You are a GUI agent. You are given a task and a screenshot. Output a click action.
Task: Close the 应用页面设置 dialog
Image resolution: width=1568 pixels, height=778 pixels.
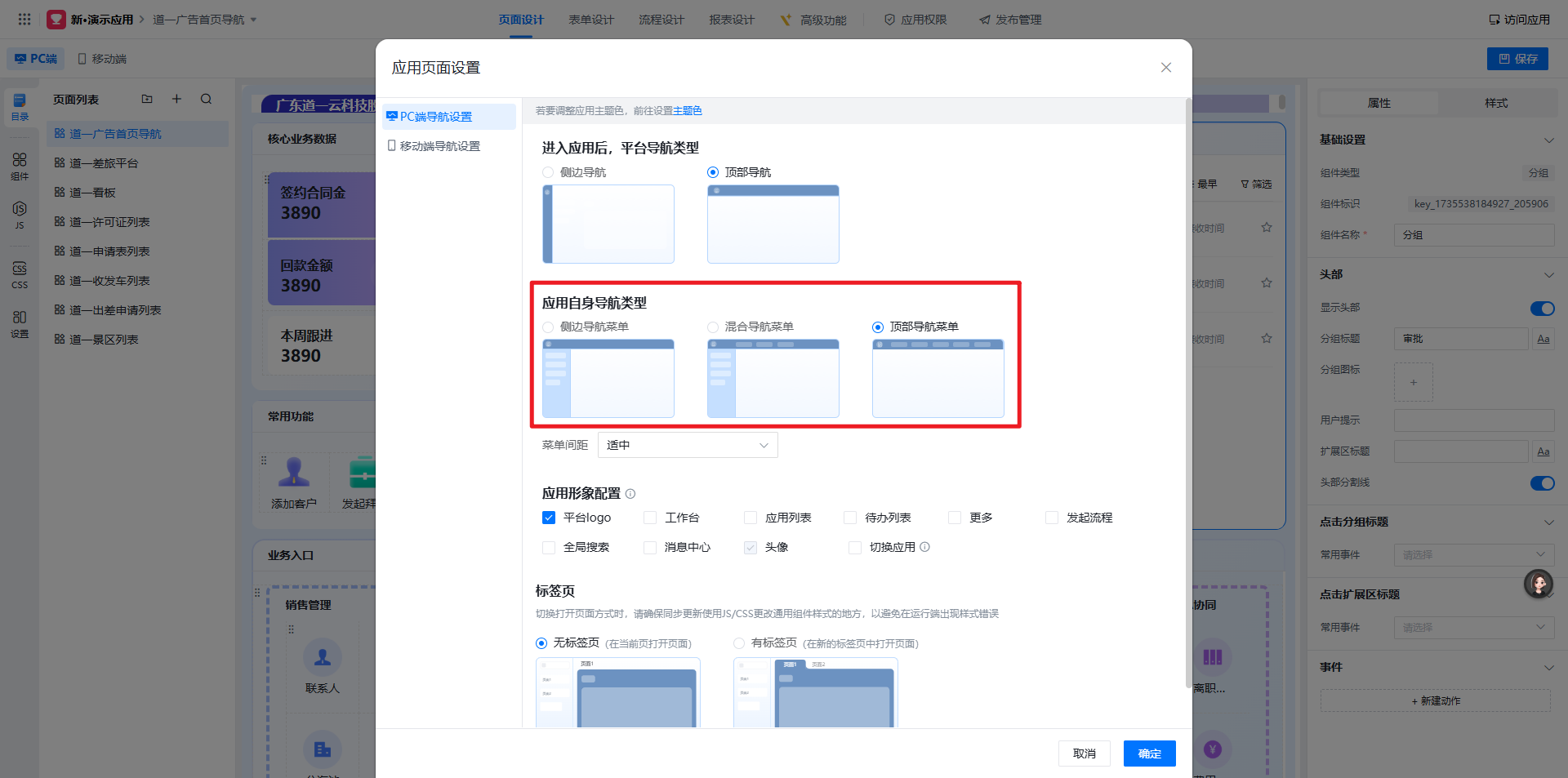1165,68
